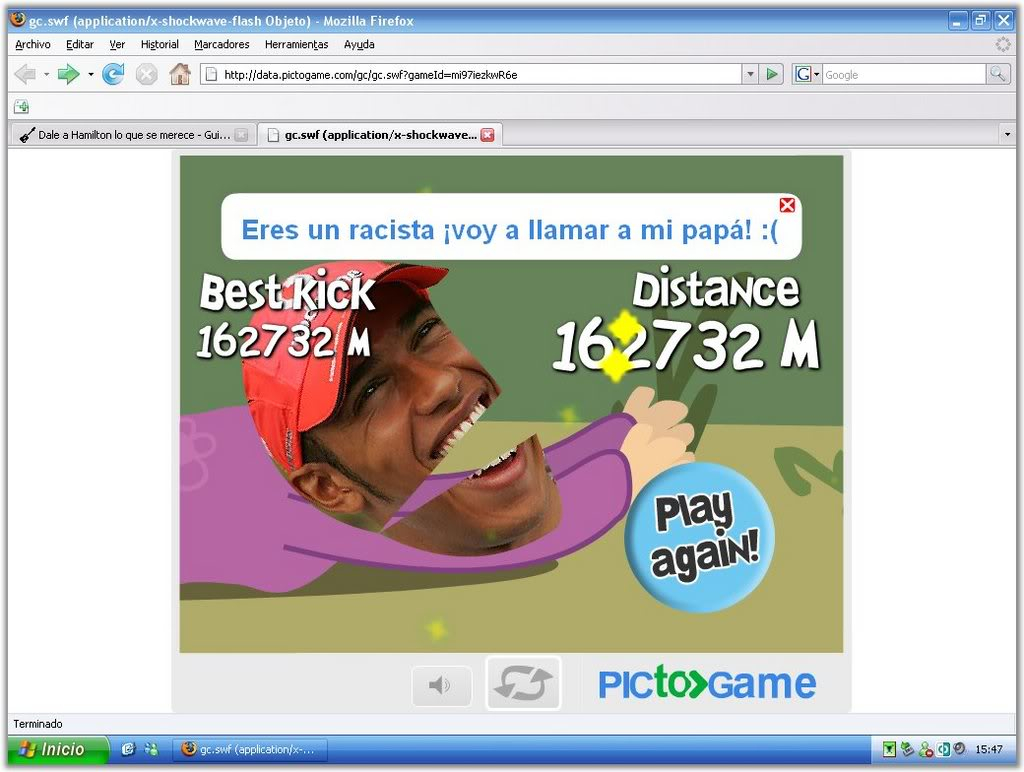
Task: Mute the game sound
Action: 440,685
